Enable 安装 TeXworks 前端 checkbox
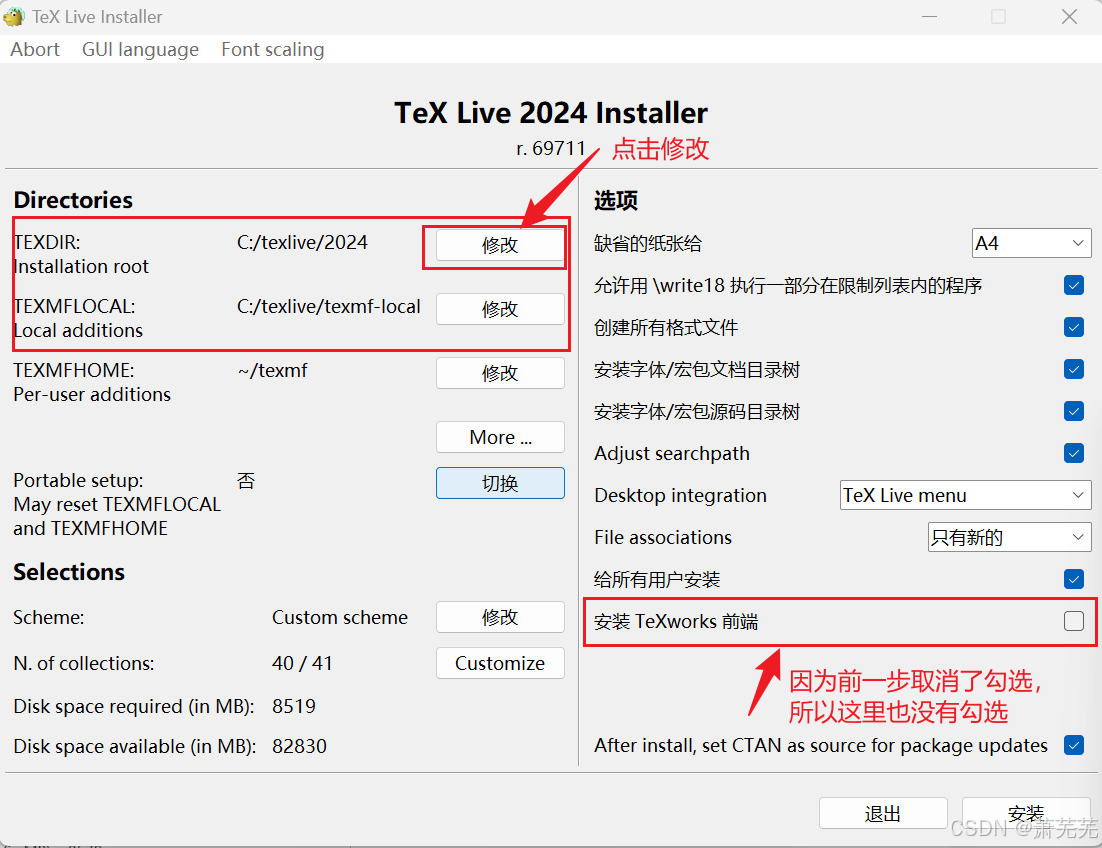This screenshot has height=848, width=1102. click(x=1073, y=621)
